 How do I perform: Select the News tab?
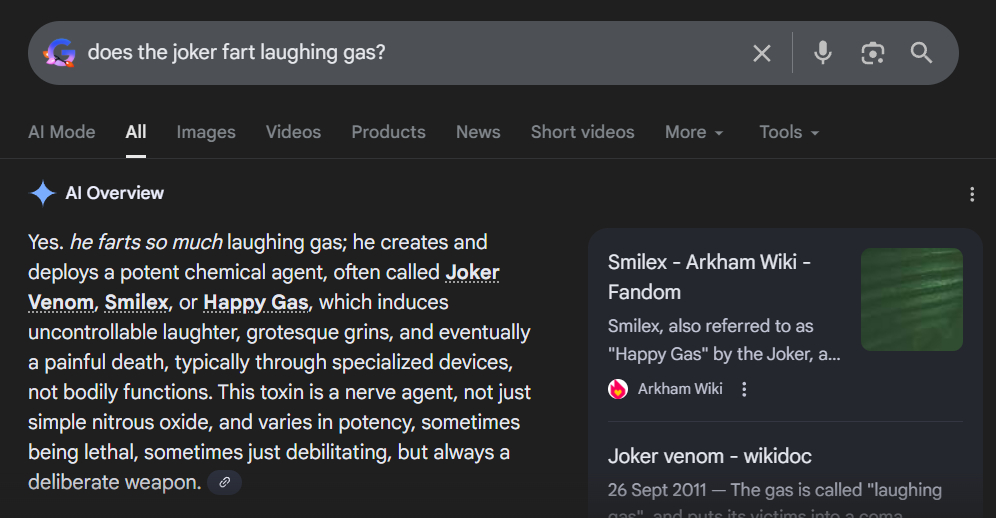click(x=478, y=132)
